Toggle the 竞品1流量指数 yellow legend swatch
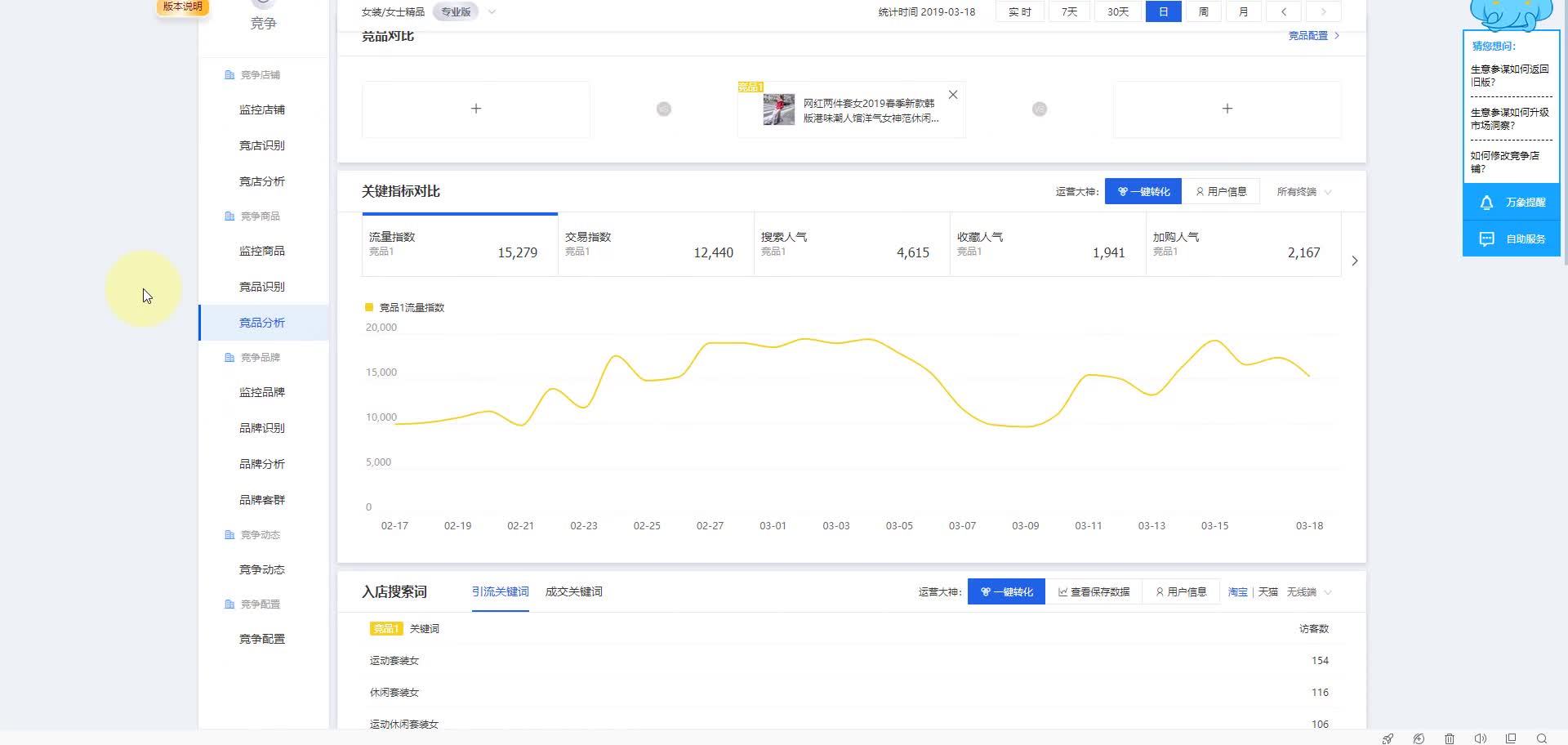The image size is (1568, 745). point(369,308)
